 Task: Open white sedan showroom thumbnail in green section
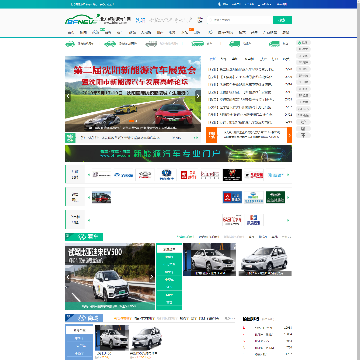tap(209, 259)
